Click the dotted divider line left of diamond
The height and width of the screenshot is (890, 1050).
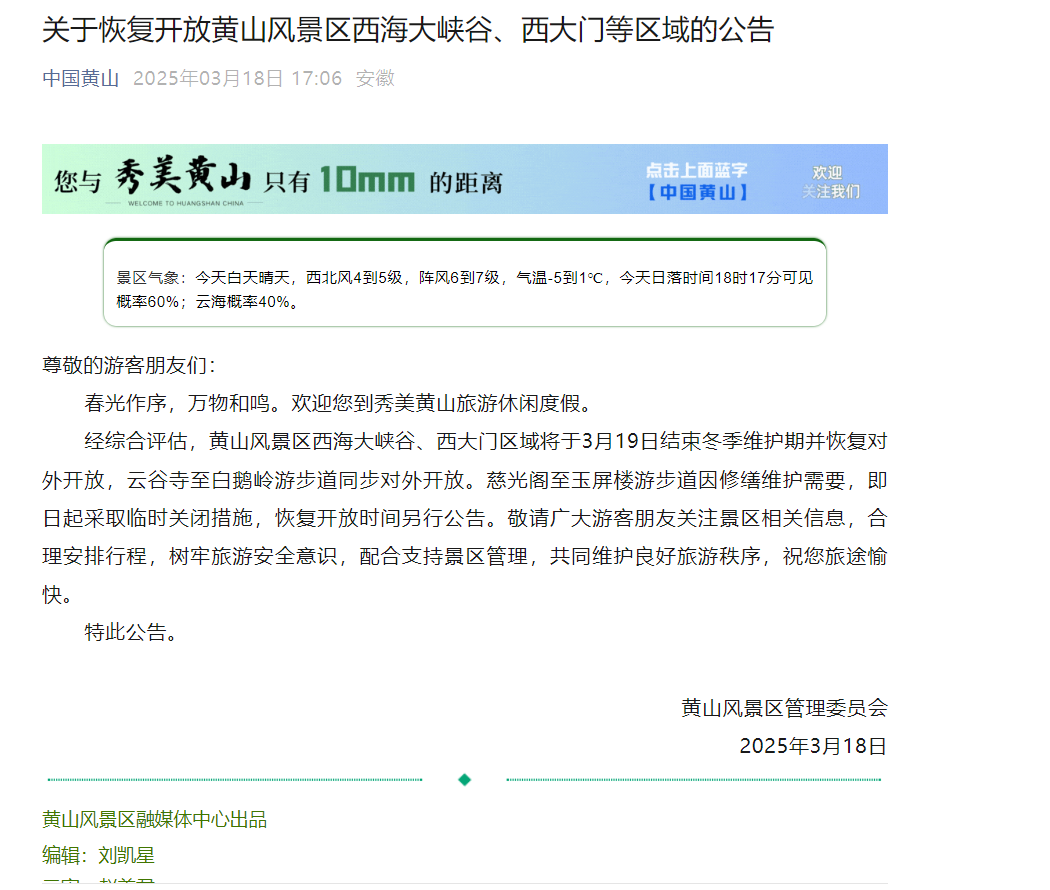235,780
